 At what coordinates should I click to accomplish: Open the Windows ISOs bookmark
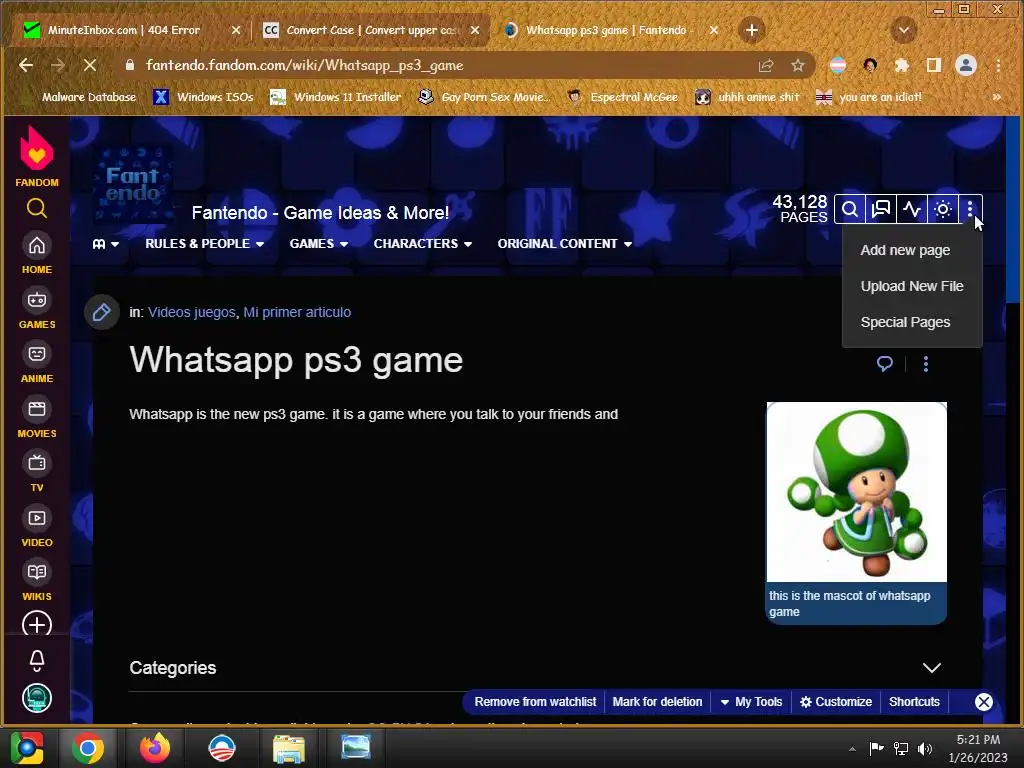(203, 97)
